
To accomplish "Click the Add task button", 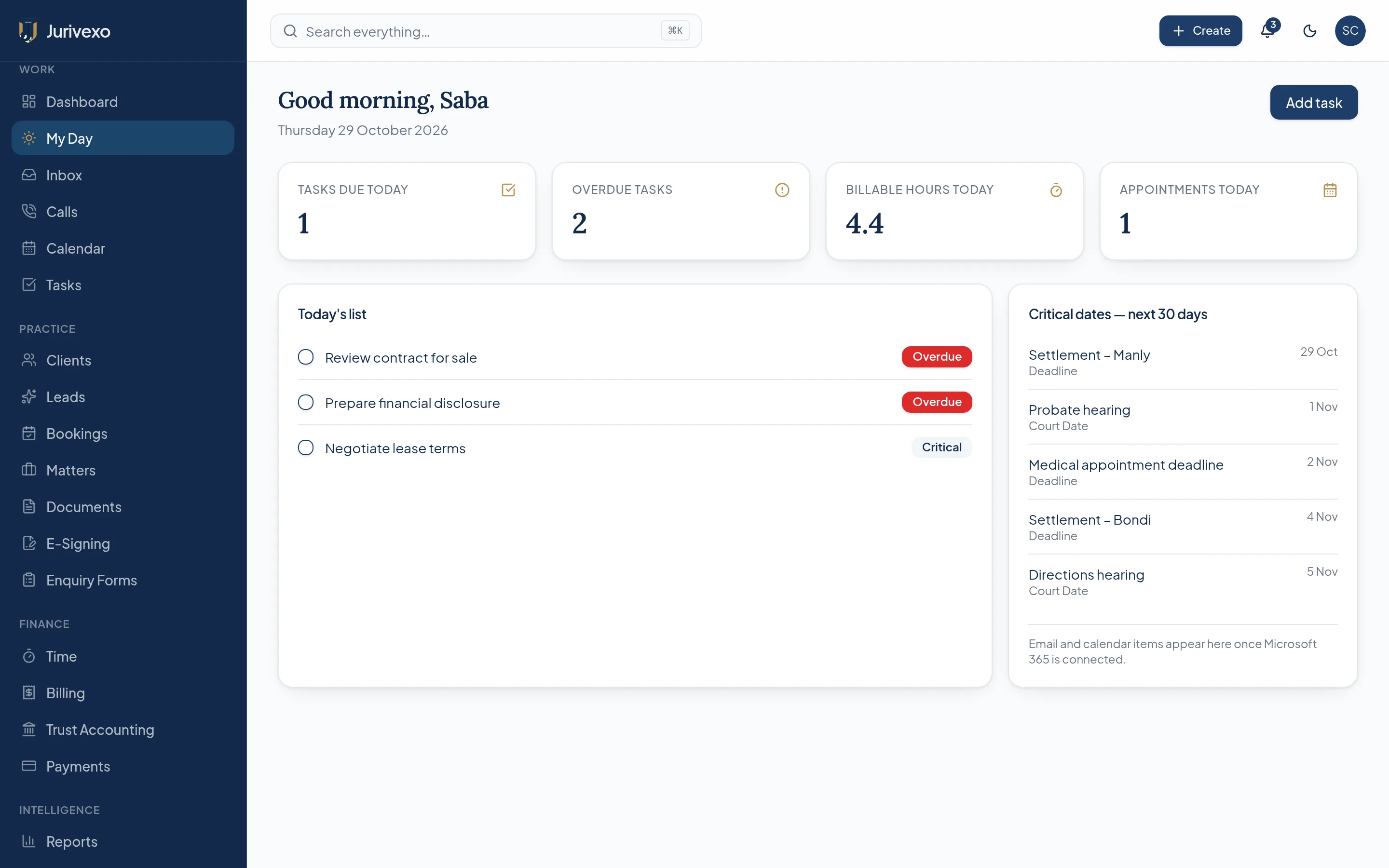I will coord(1313,103).
